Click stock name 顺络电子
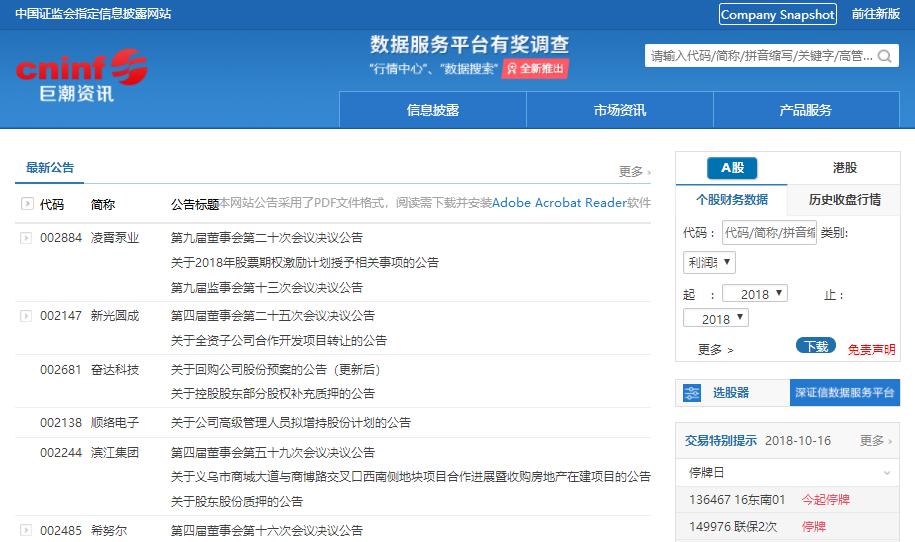 click(115, 422)
